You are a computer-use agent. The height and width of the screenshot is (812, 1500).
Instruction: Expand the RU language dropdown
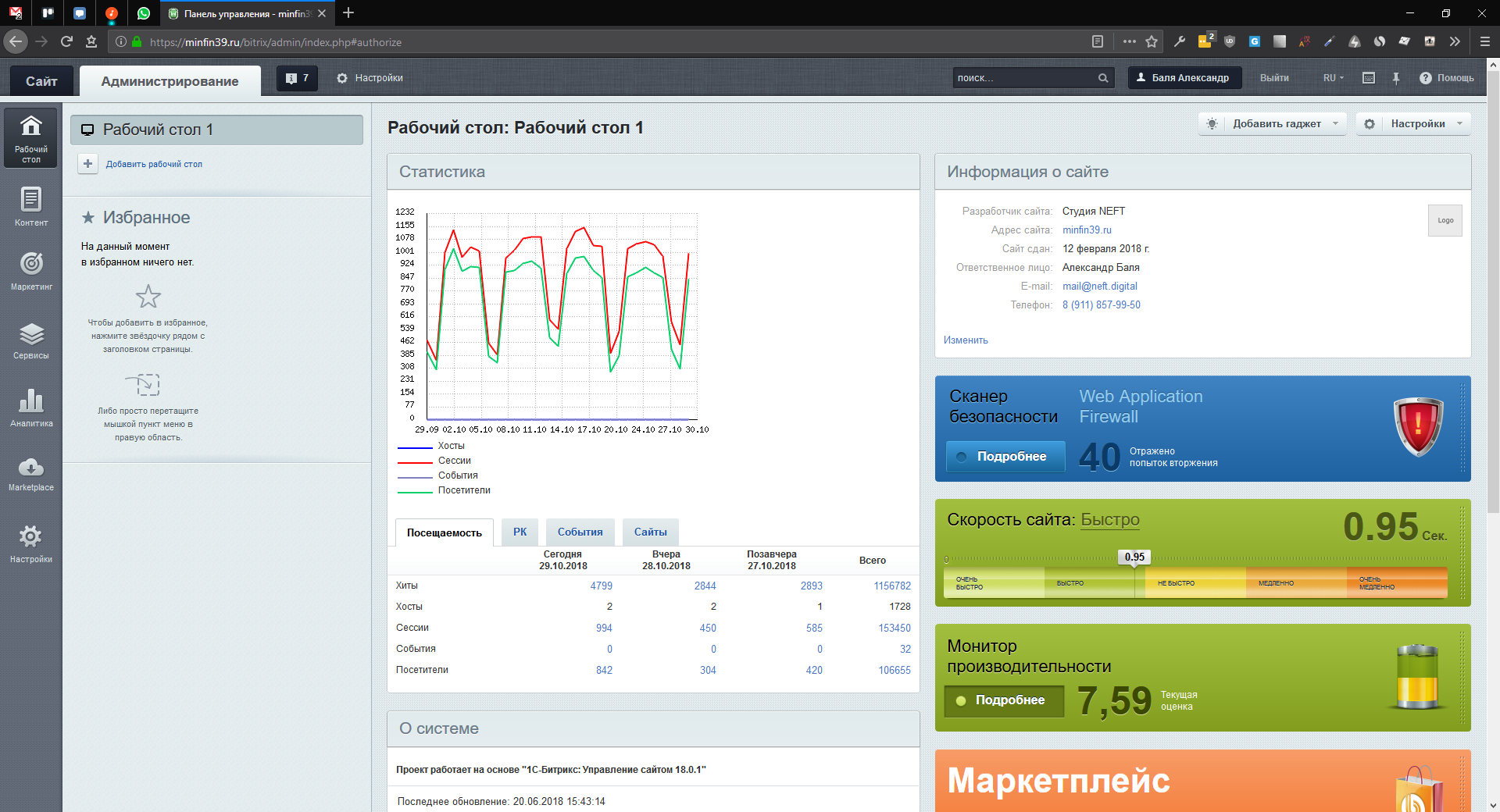click(1333, 78)
